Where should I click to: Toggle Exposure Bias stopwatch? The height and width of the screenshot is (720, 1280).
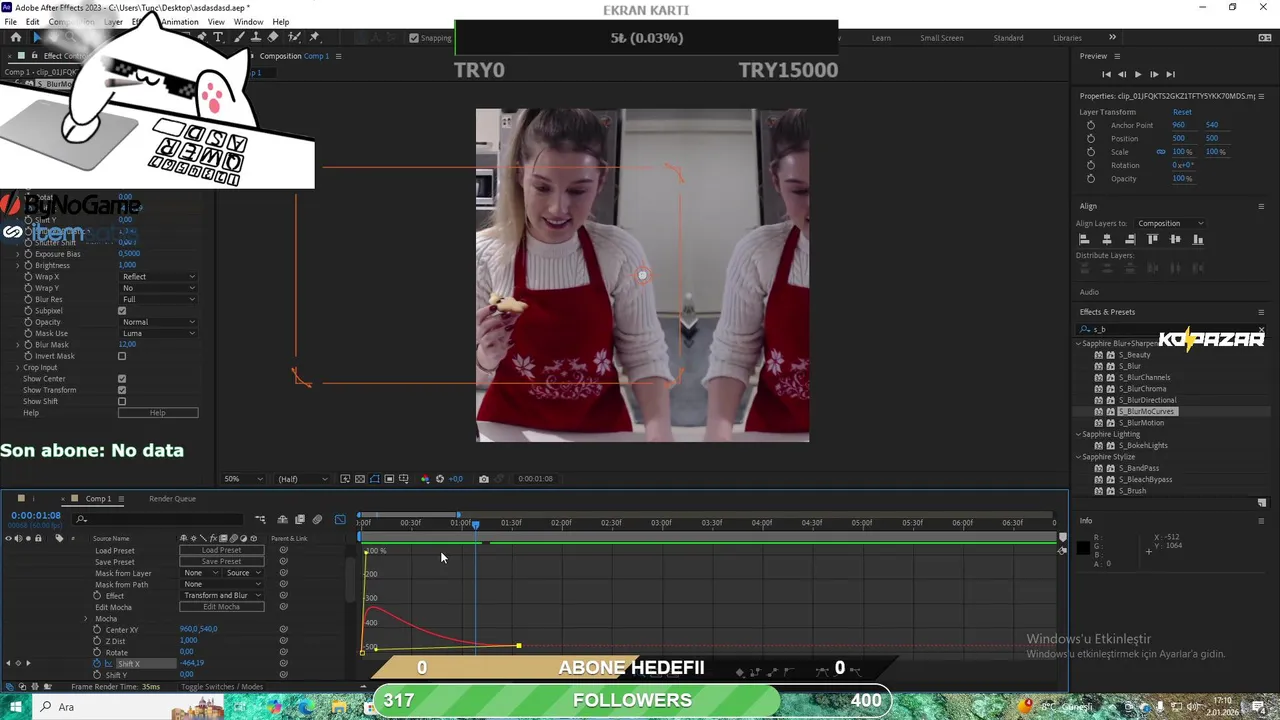pos(28,254)
